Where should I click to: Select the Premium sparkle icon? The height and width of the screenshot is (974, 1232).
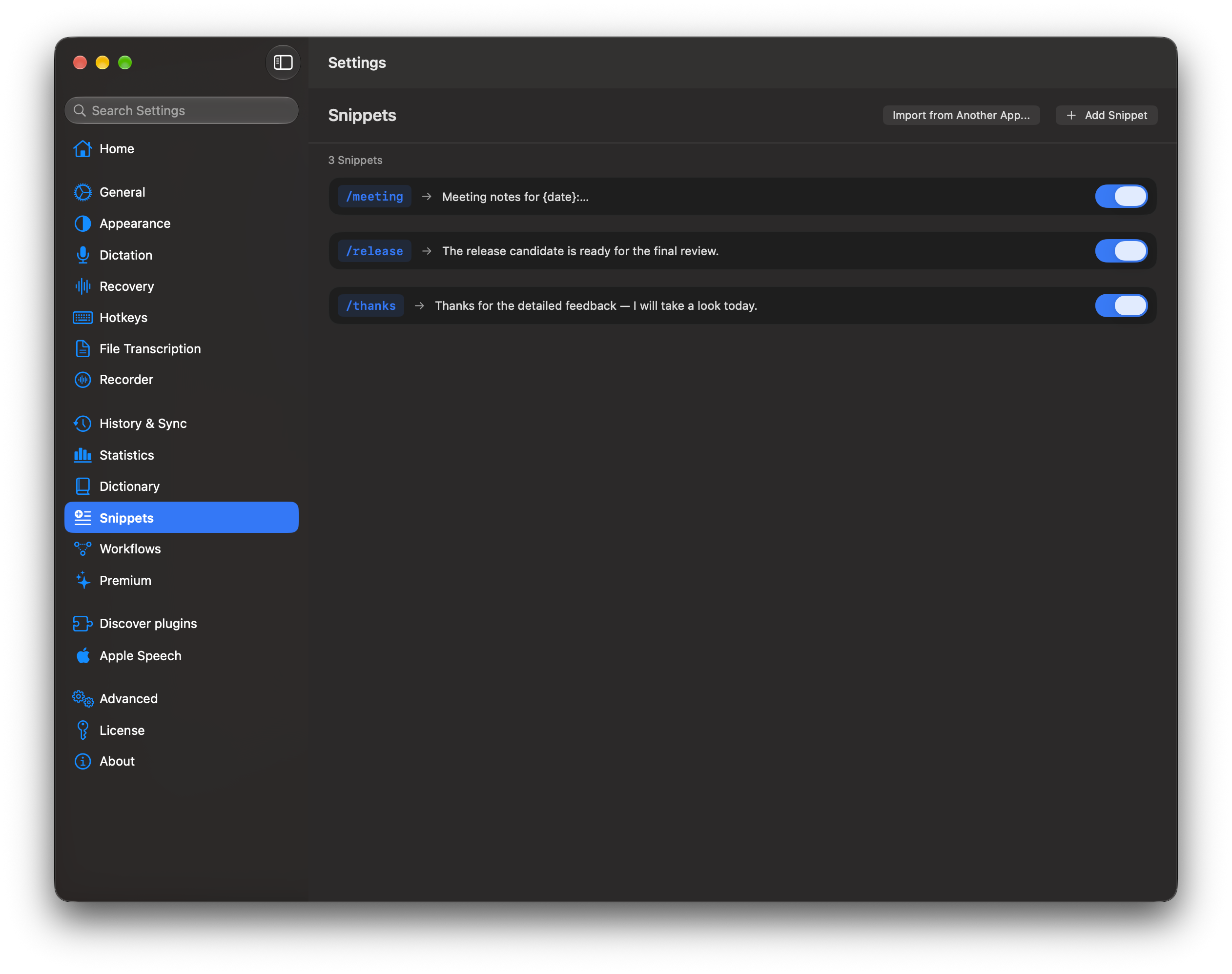click(x=82, y=580)
